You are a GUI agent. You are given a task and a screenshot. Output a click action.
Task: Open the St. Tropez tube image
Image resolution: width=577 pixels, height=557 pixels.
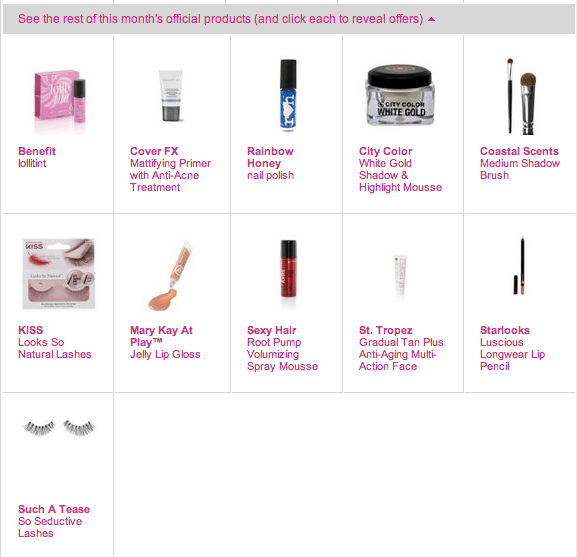coord(400,275)
